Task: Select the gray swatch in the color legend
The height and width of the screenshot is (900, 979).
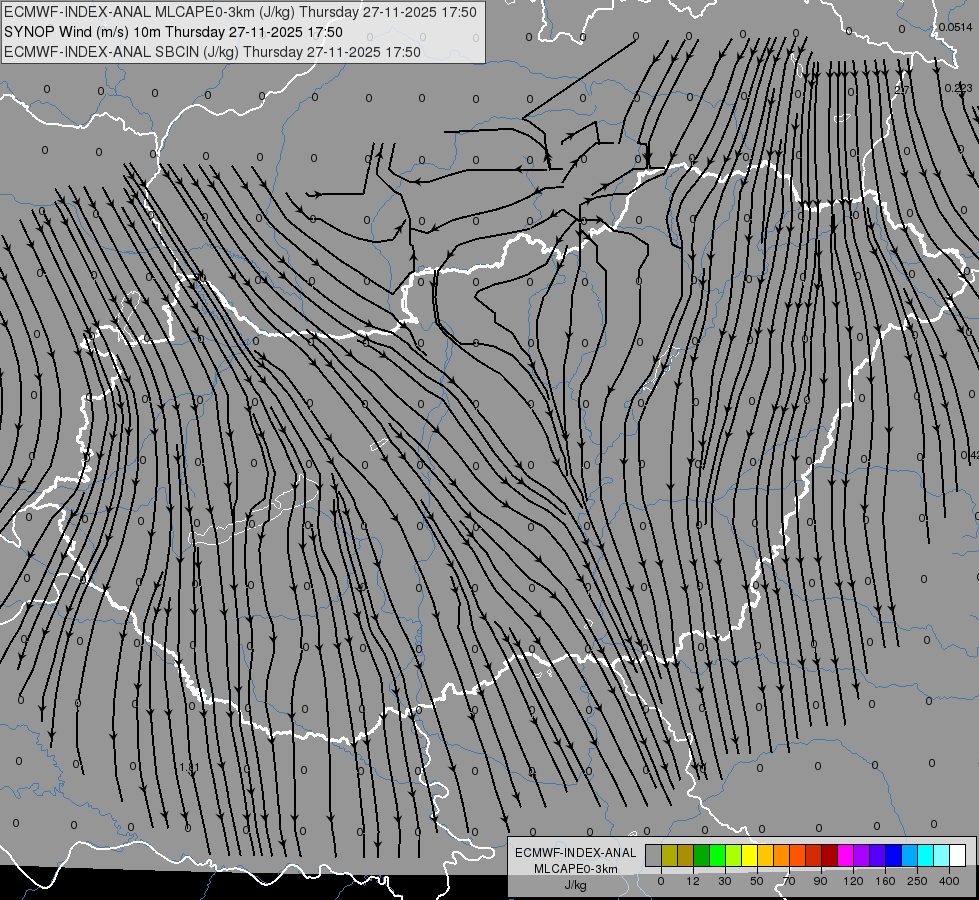Action: tap(654, 855)
